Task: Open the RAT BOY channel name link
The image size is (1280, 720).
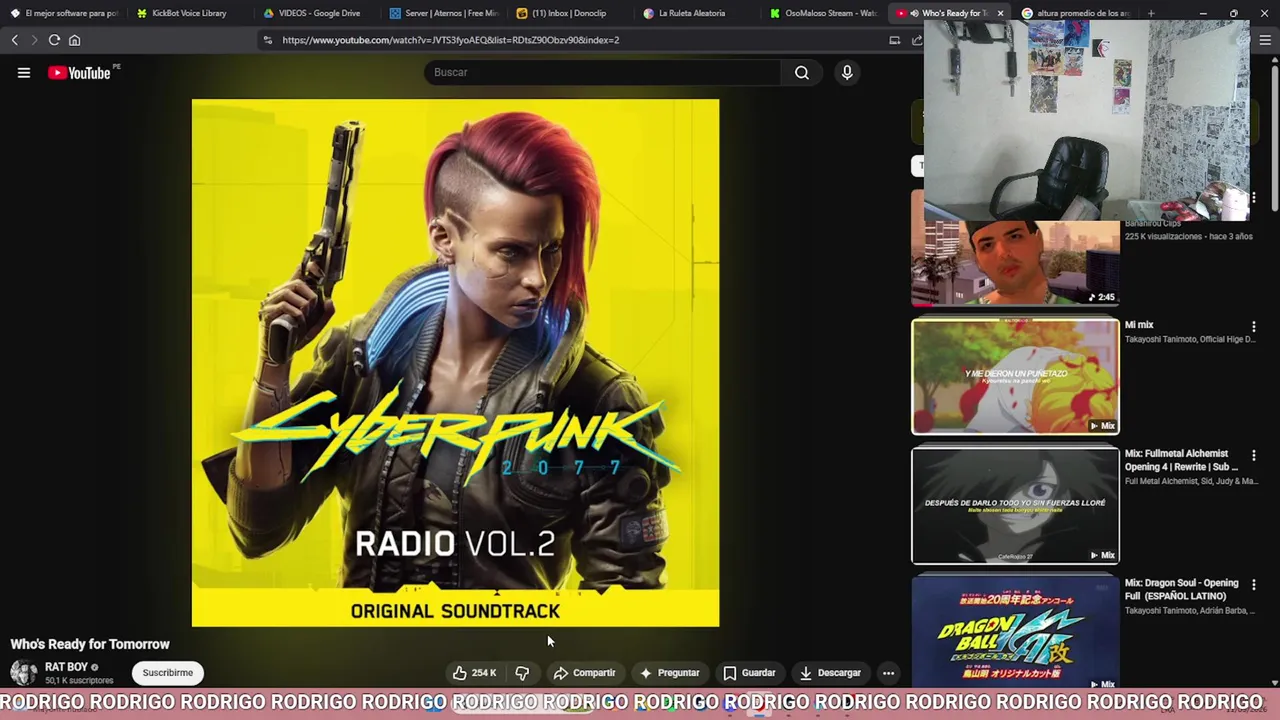Action: 66,667
